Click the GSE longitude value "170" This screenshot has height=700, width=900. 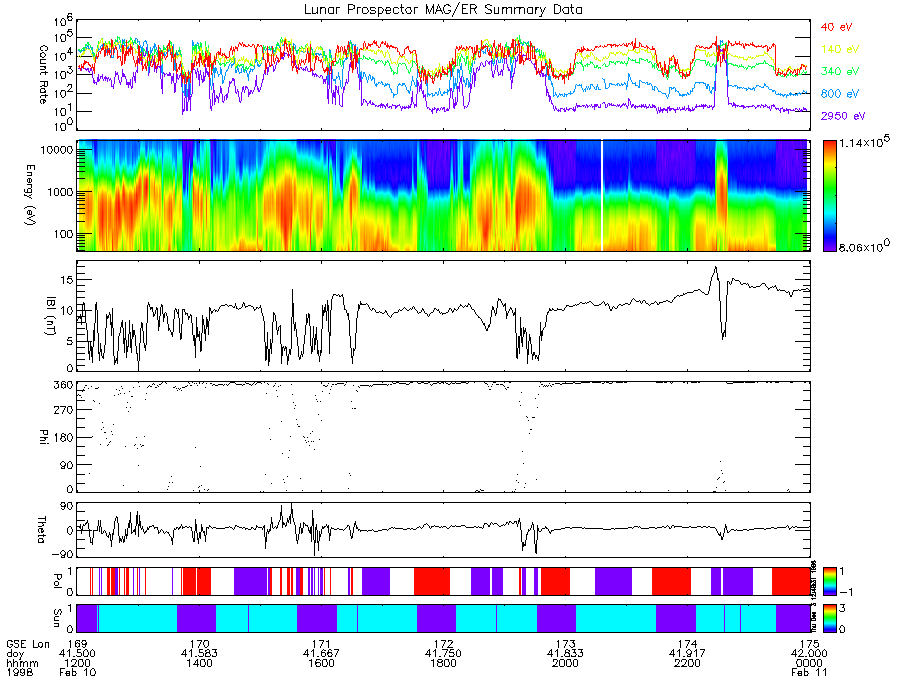tap(199, 644)
